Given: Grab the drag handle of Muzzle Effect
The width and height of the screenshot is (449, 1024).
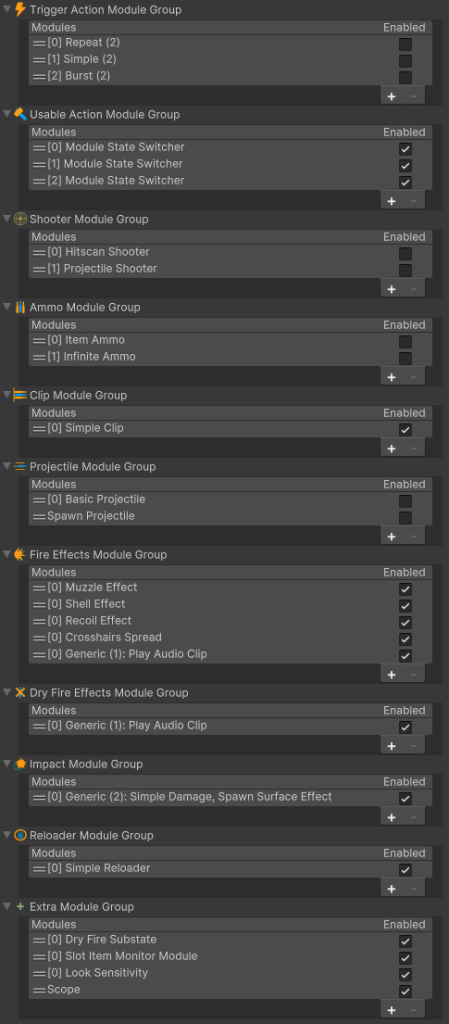Looking at the screenshot, I should (39, 588).
